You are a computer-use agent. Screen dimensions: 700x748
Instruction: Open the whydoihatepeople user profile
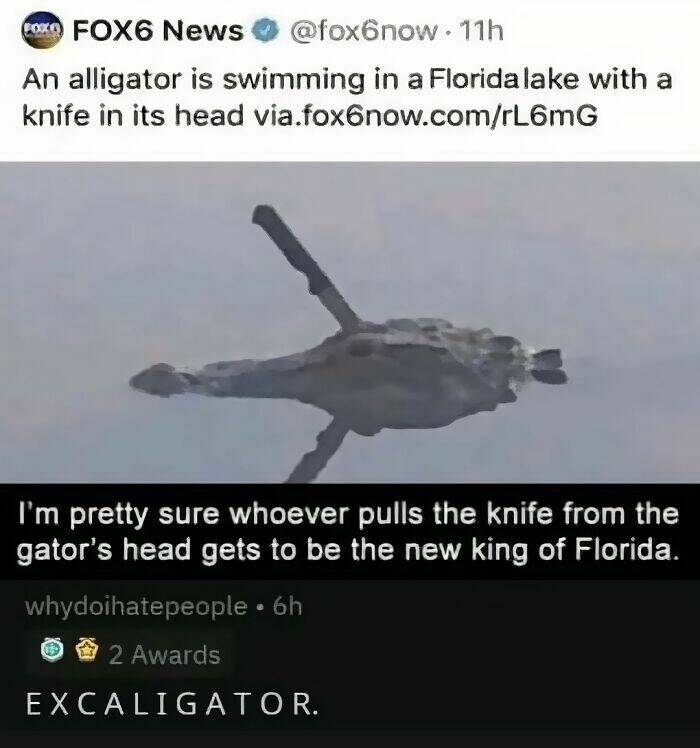point(136,607)
